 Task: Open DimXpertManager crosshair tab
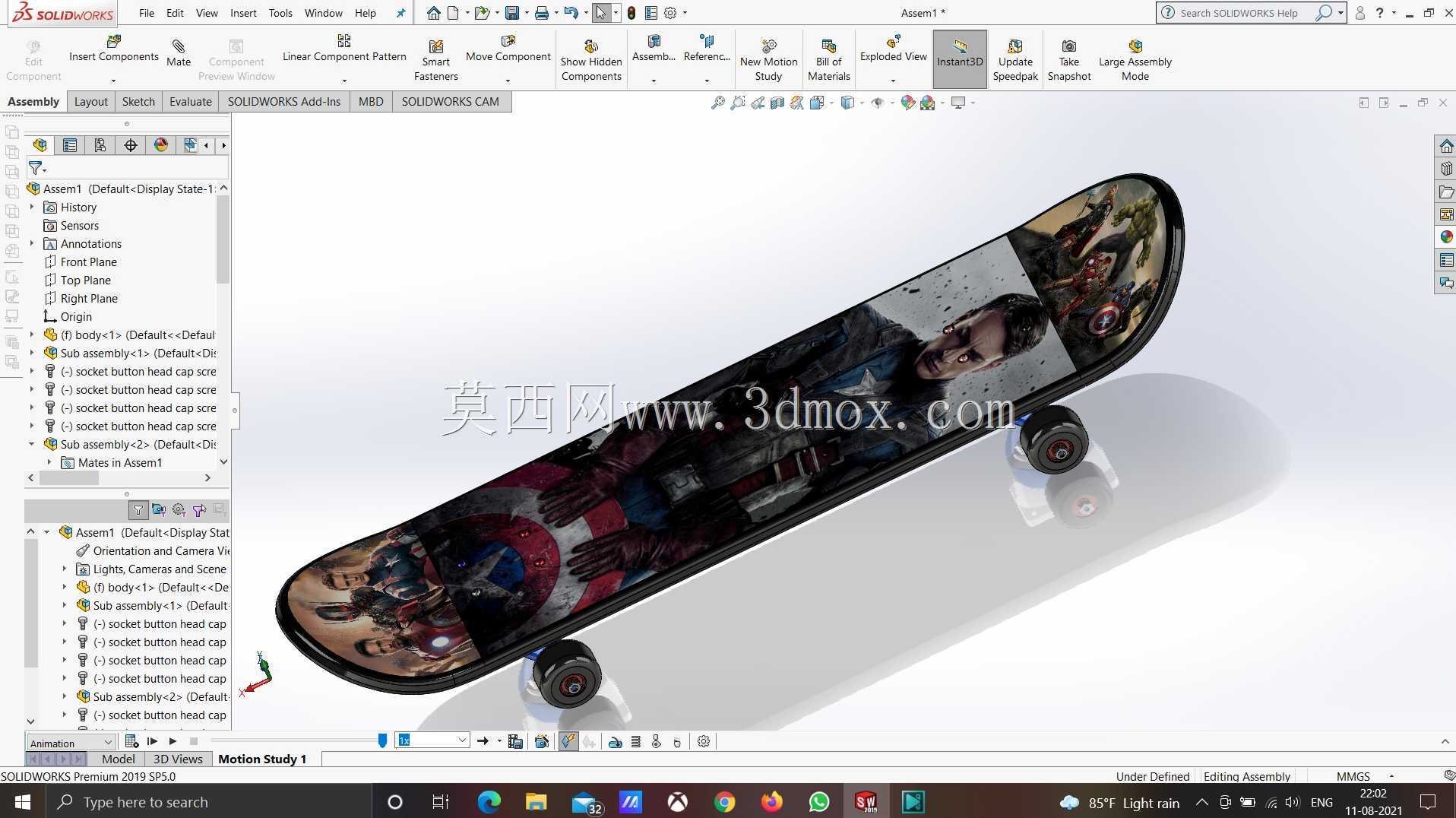(131, 145)
